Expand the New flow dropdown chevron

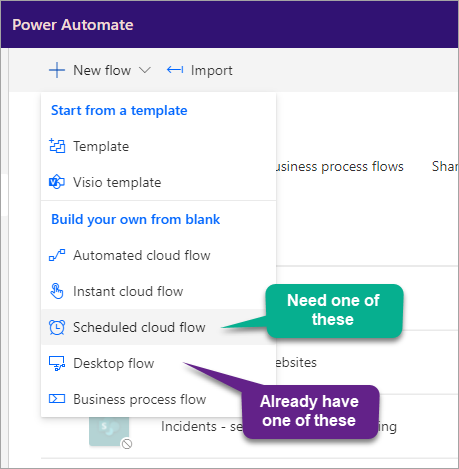point(145,70)
